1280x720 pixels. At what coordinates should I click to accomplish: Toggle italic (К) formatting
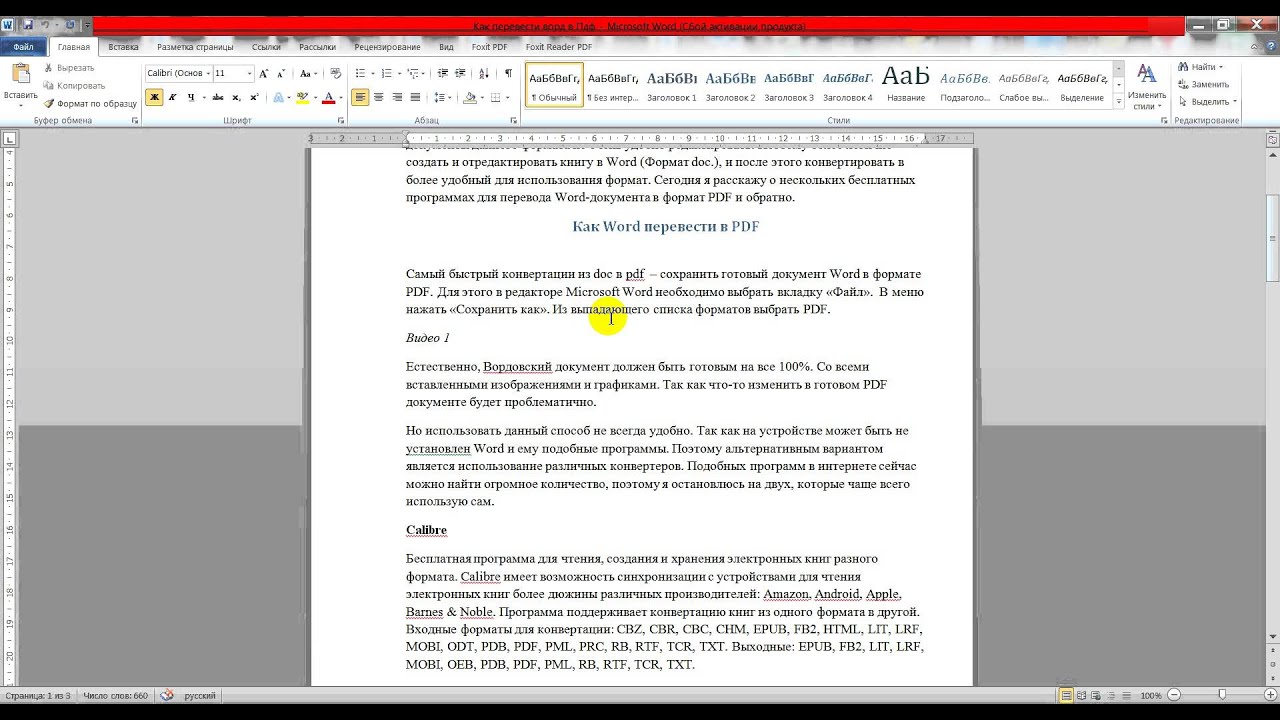coord(172,98)
